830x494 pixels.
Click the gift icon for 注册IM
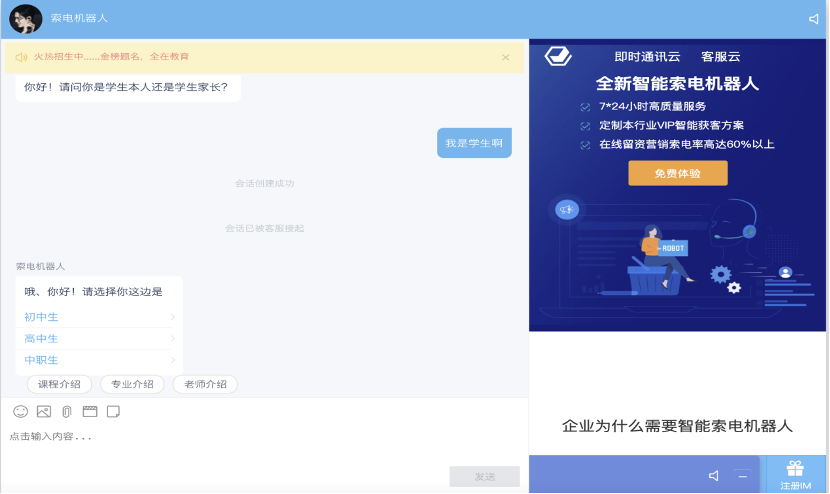click(795, 468)
